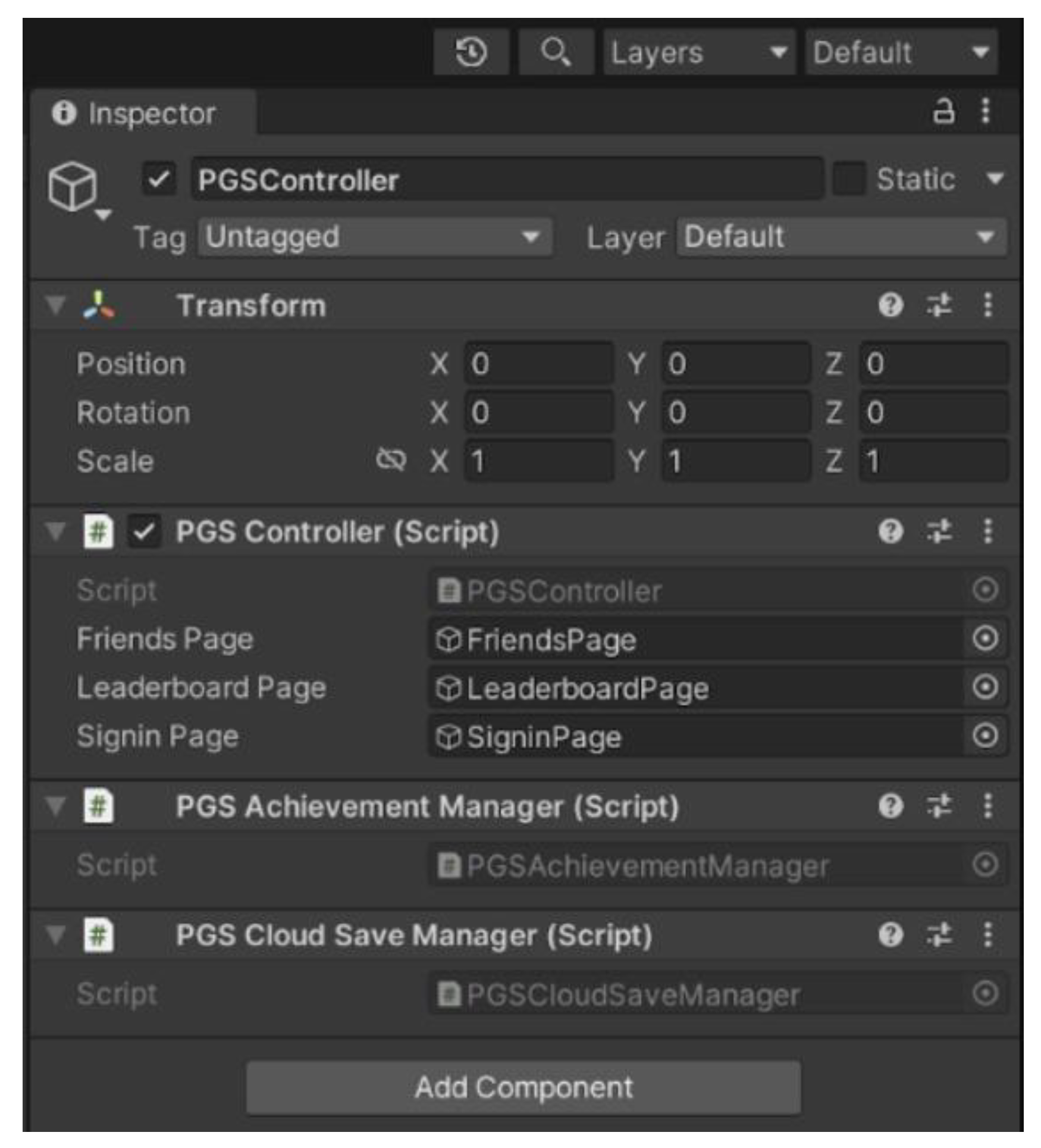Click the Position X input field
Image resolution: width=1041 pixels, height=1148 pixels.
point(538,364)
